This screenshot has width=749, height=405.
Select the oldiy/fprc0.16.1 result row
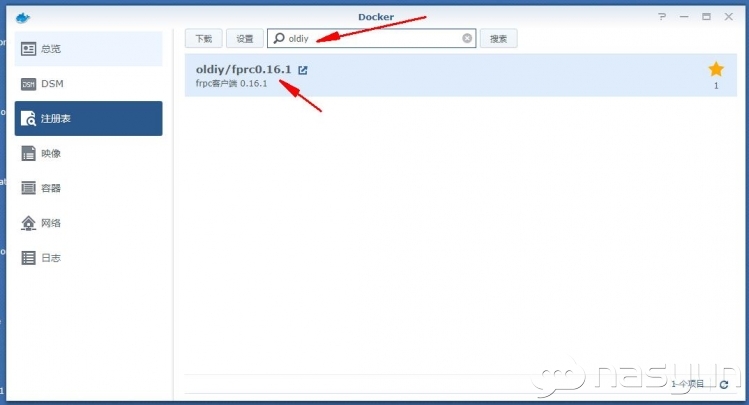point(460,75)
